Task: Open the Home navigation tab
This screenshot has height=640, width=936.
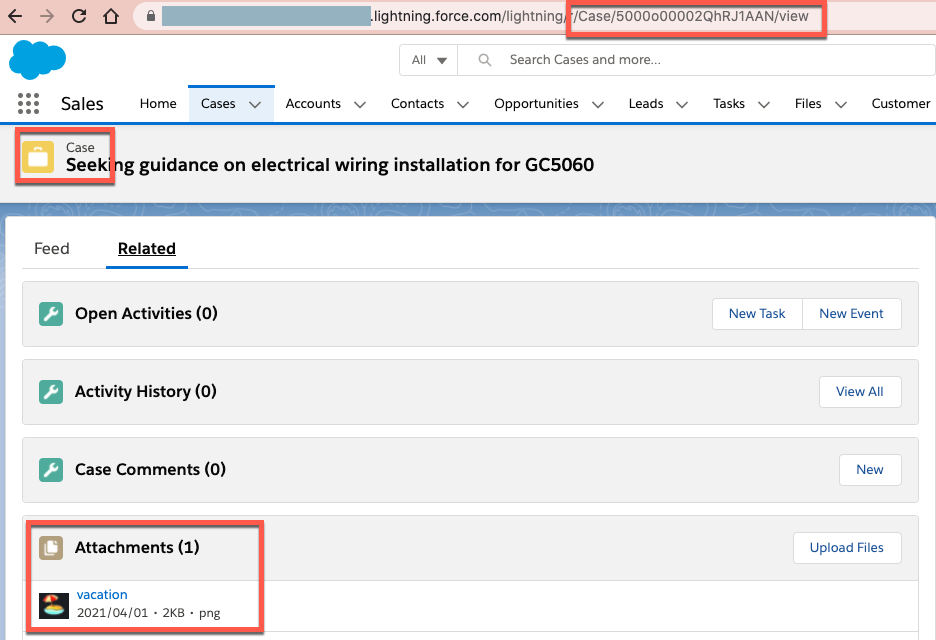Action: point(158,104)
